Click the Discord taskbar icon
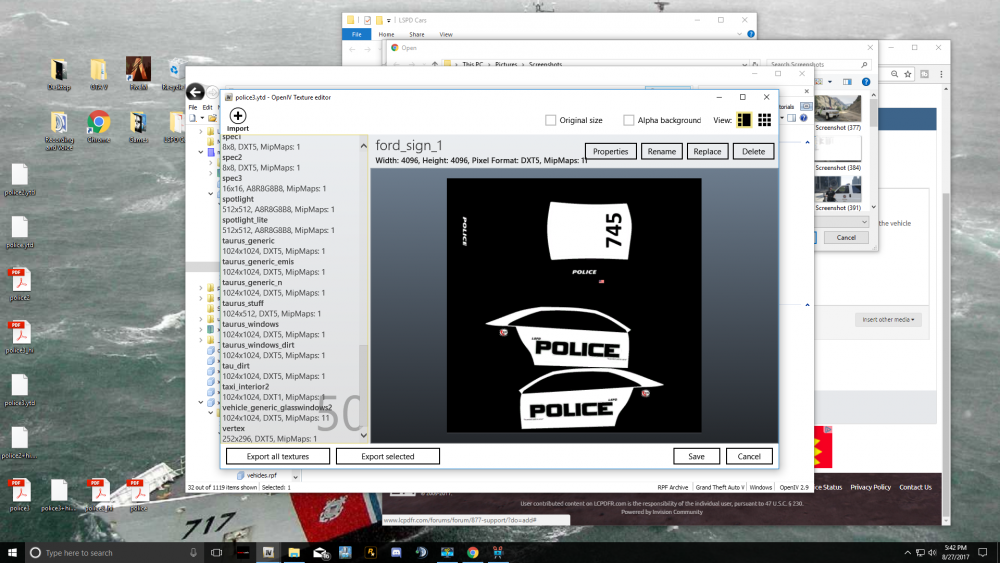1000x563 pixels. 396,552
